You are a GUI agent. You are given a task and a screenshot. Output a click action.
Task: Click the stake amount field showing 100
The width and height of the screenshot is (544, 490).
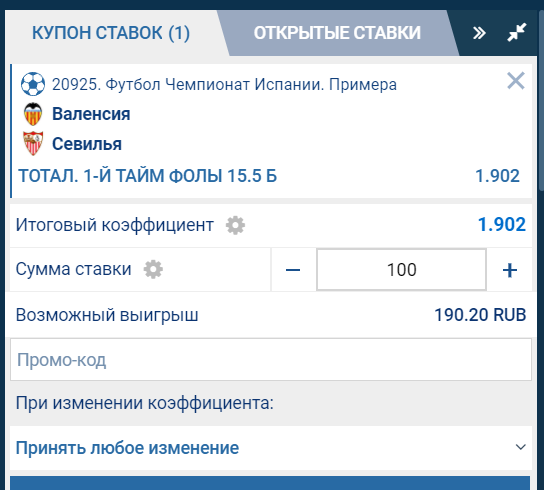click(401, 270)
